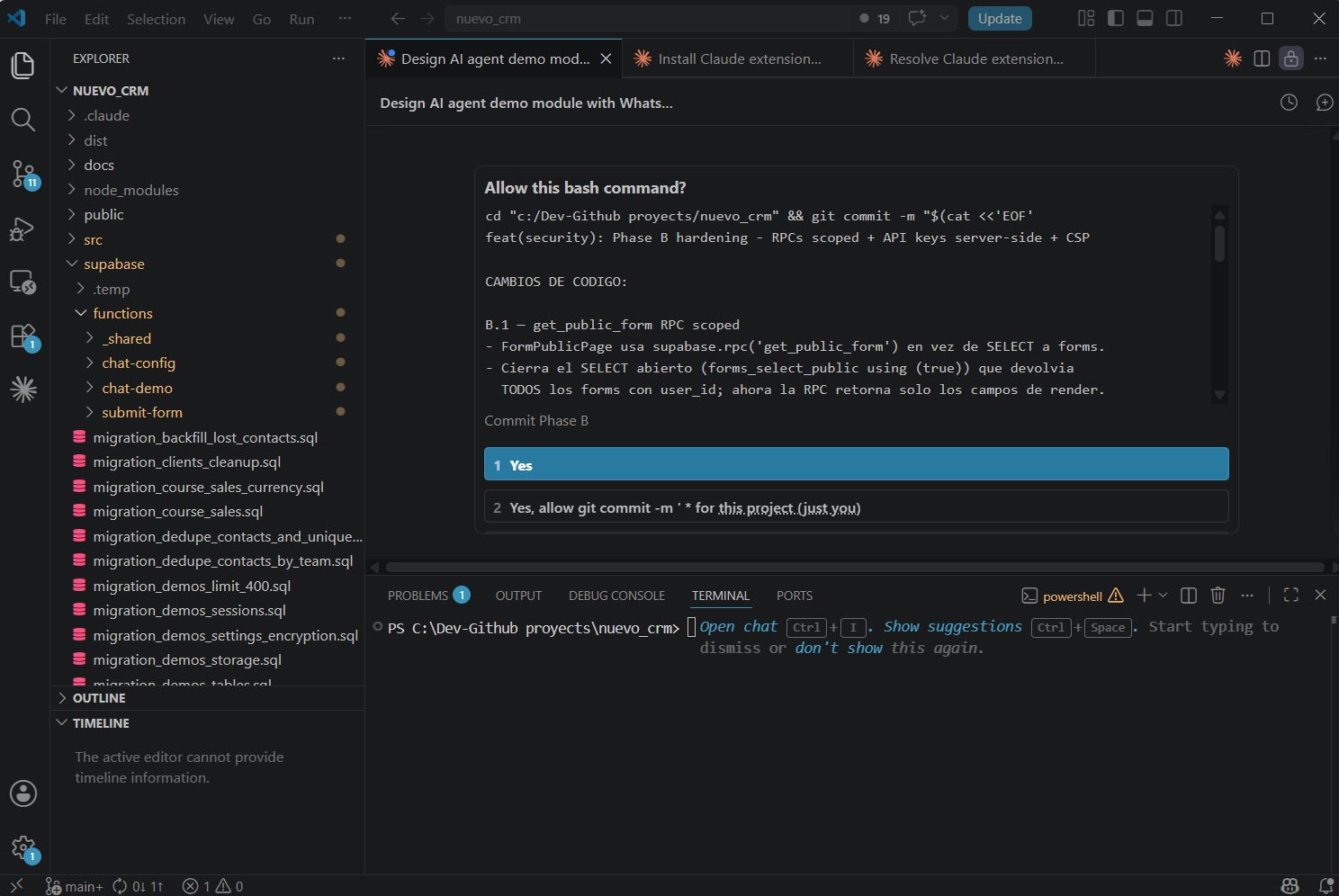1339x896 pixels.
Task: Open the File menu
Action: 56,19
